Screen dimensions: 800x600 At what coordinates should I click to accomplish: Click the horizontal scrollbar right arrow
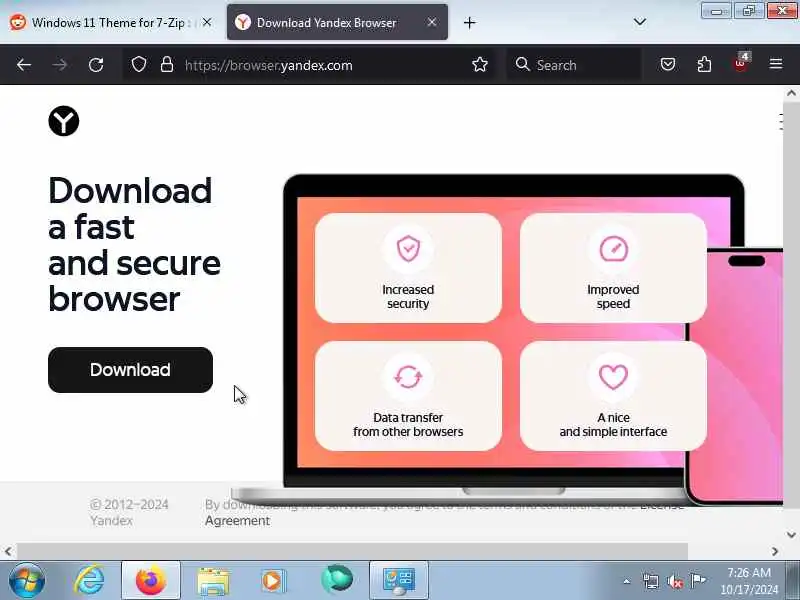tap(775, 551)
